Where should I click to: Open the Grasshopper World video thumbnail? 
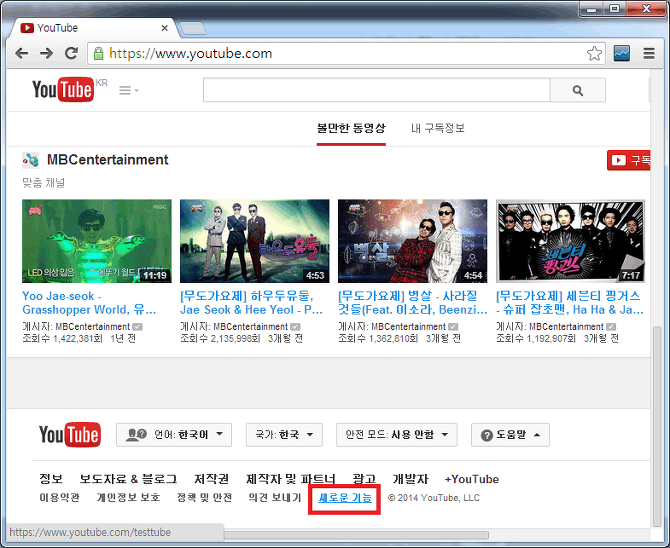[97, 241]
